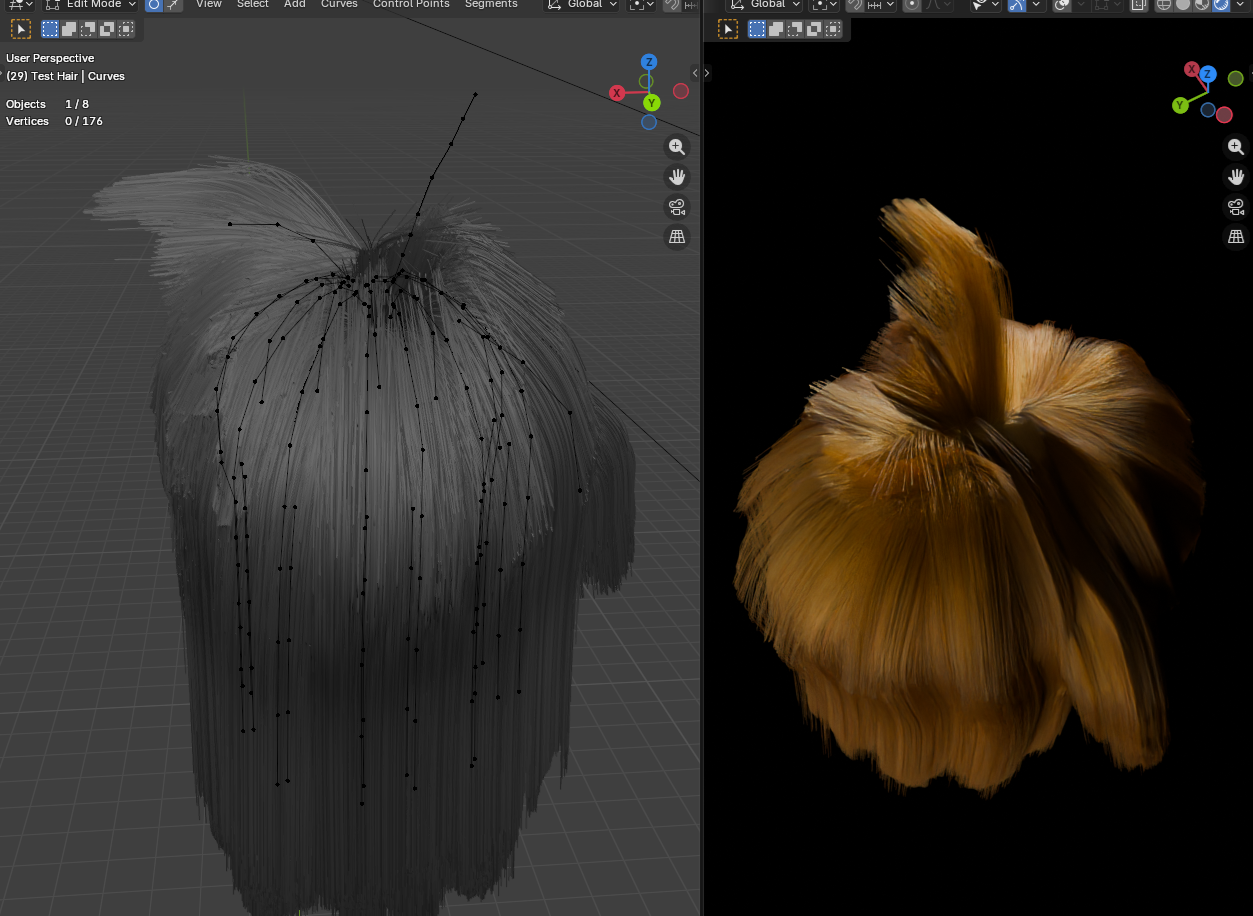The image size is (1253, 916).
Task: Open the Segments menu
Action: coord(491,5)
